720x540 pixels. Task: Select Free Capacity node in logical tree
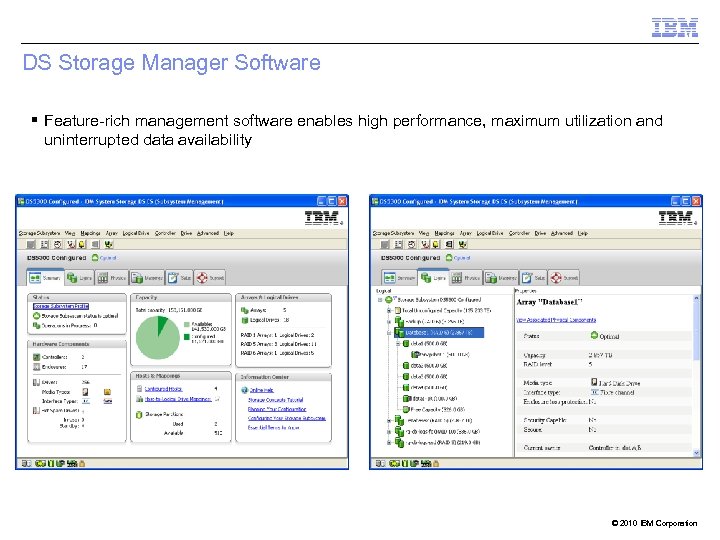point(433,409)
